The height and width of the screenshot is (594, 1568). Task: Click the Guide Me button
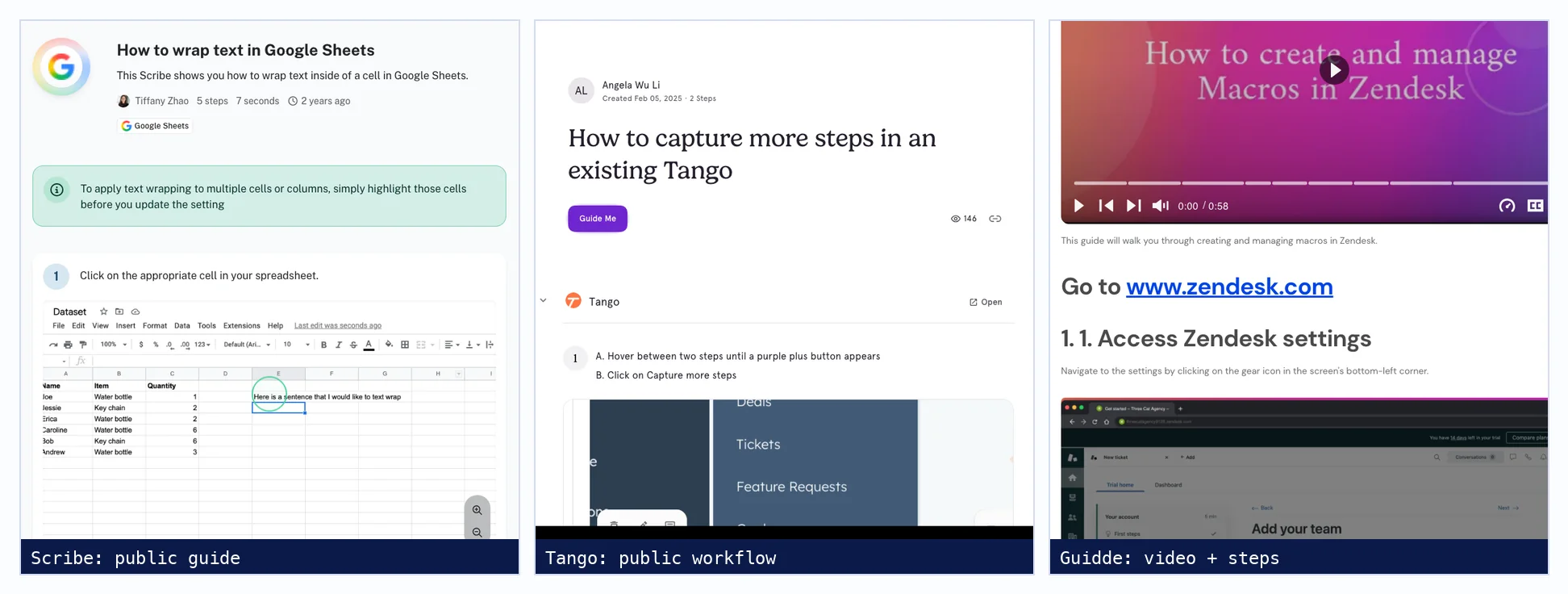coord(598,219)
